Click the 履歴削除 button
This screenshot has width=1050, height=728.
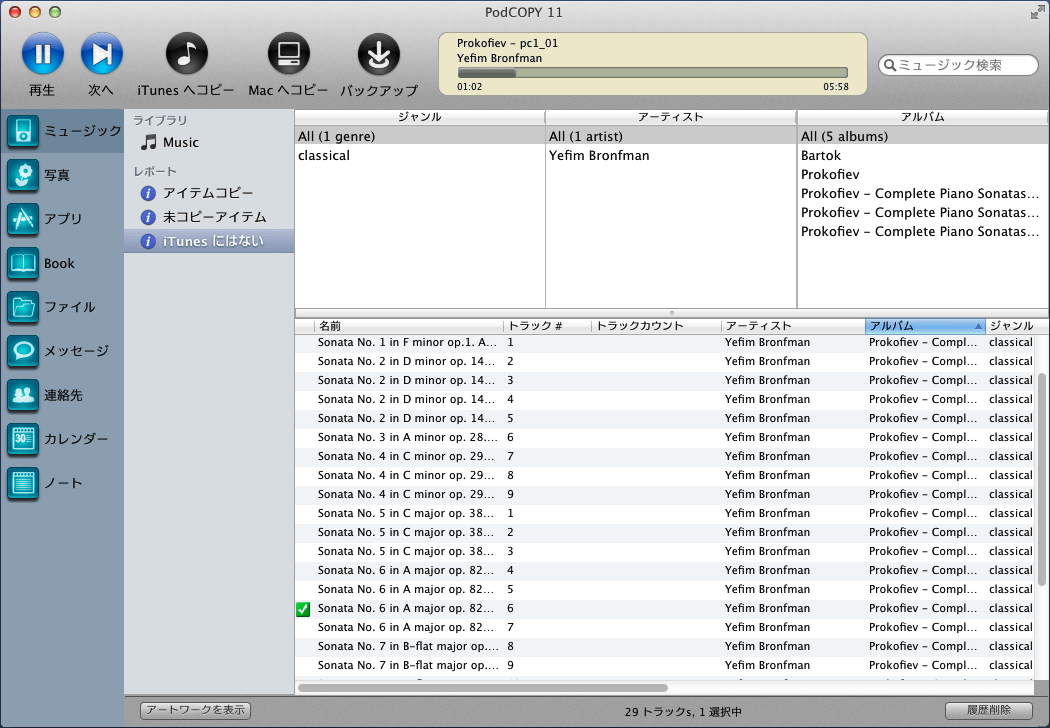click(988, 711)
